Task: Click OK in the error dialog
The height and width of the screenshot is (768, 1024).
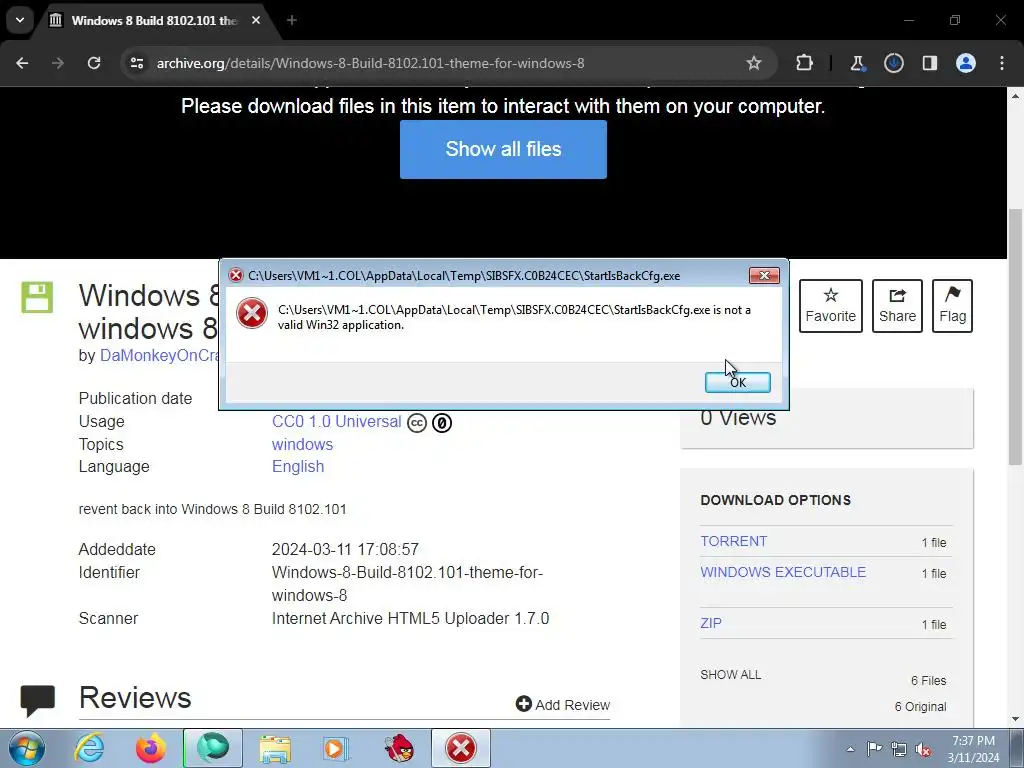Action: [737, 382]
